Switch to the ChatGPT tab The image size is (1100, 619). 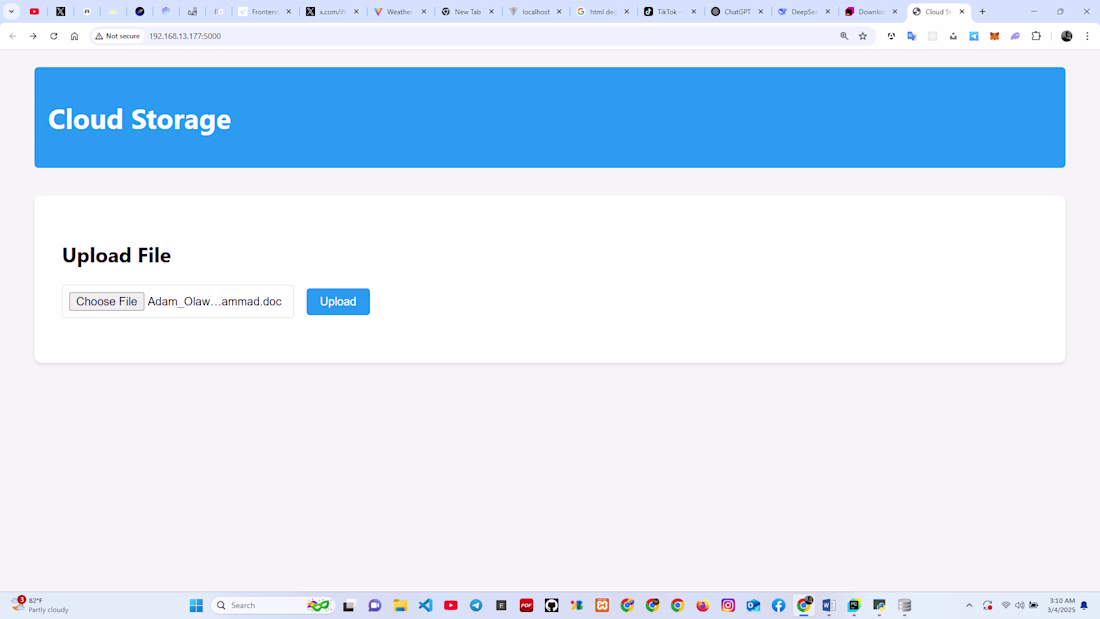(x=737, y=11)
